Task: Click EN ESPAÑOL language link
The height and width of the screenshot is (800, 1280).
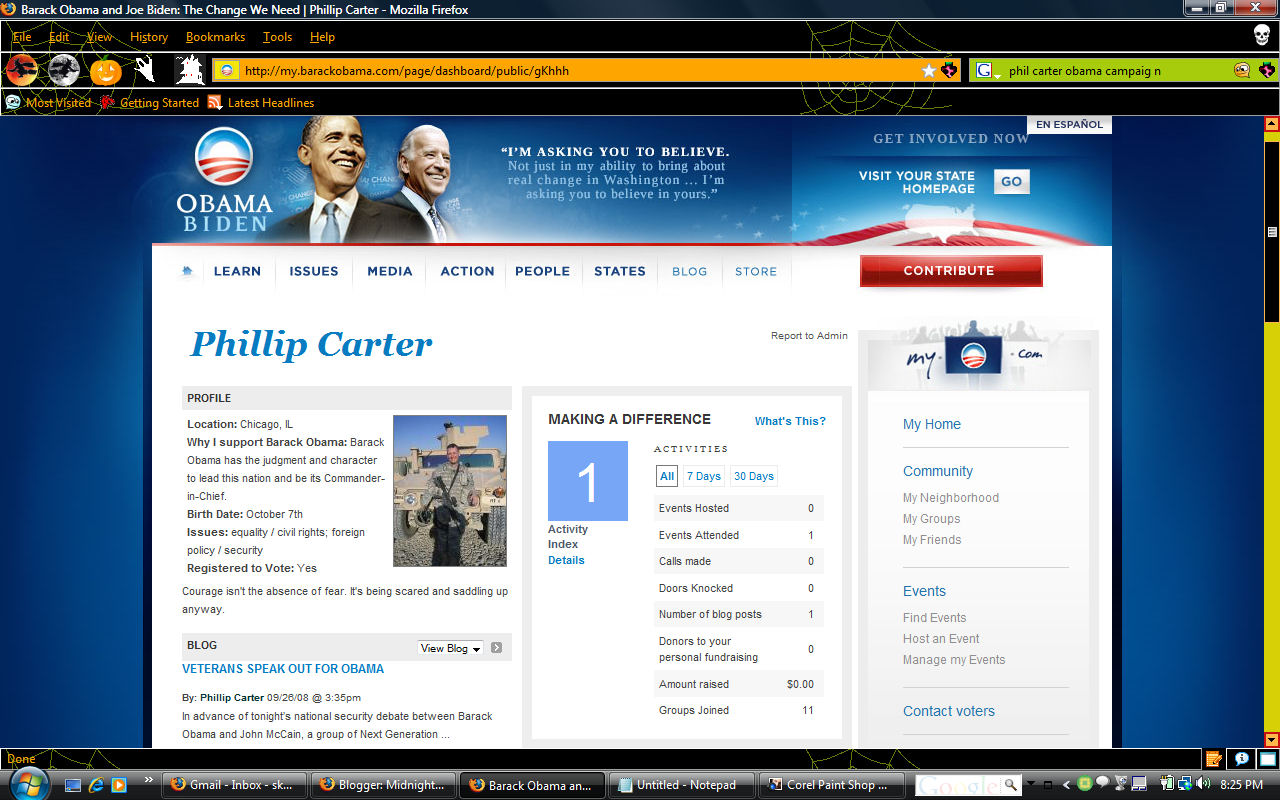Action: 1069,125
